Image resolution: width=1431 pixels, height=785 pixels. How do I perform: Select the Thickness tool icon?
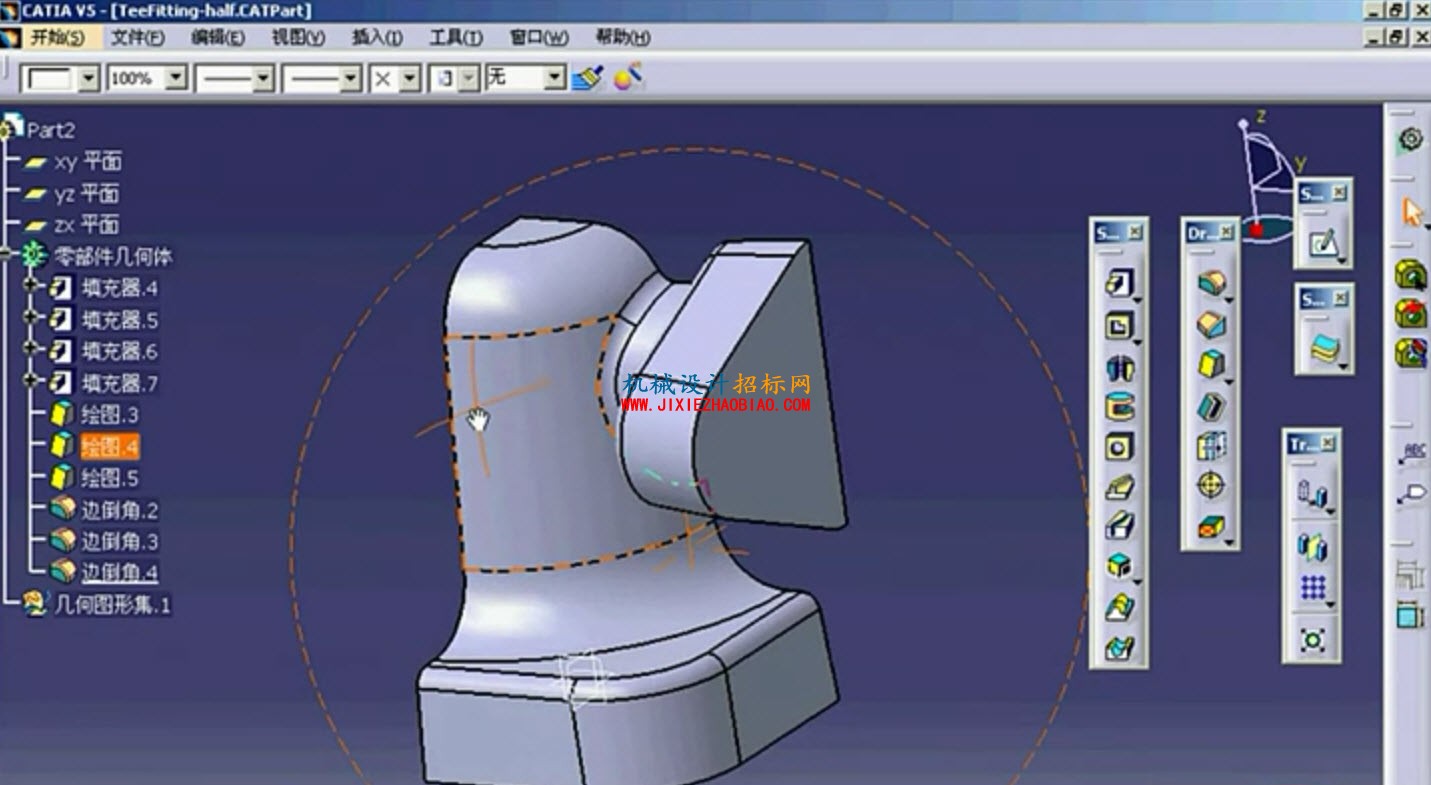tap(1211, 446)
